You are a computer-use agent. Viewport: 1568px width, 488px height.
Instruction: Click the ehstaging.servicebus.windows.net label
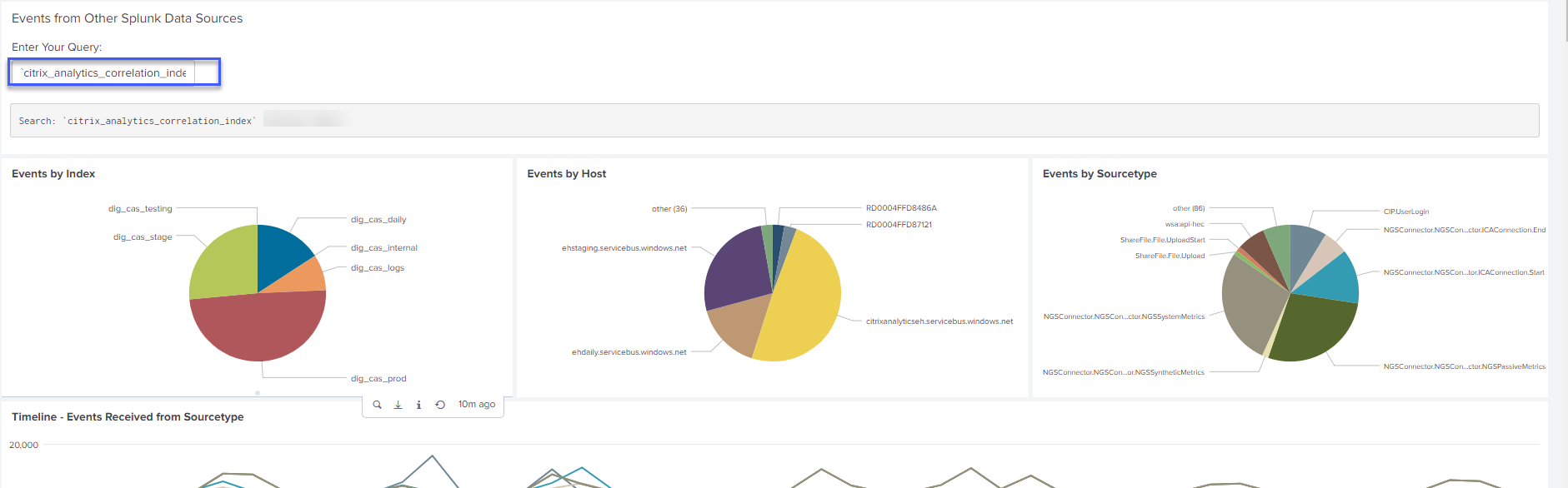[624, 248]
